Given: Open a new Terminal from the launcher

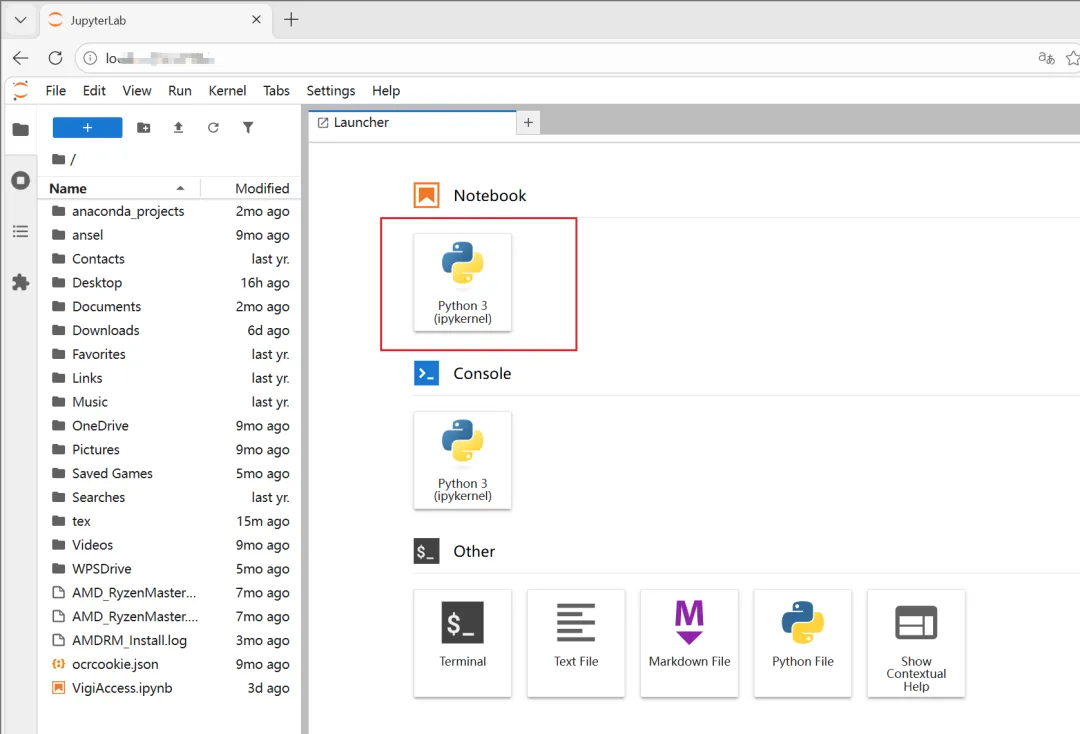Looking at the screenshot, I should [462, 643].
